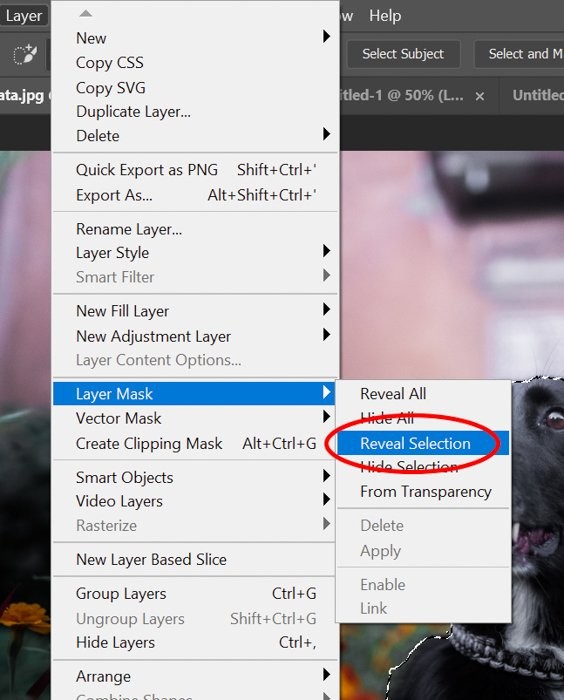This screenshot has height=700, width=564.
Task: Click the scroll-up arrow atop Layer menu
Action: point(86,14)
